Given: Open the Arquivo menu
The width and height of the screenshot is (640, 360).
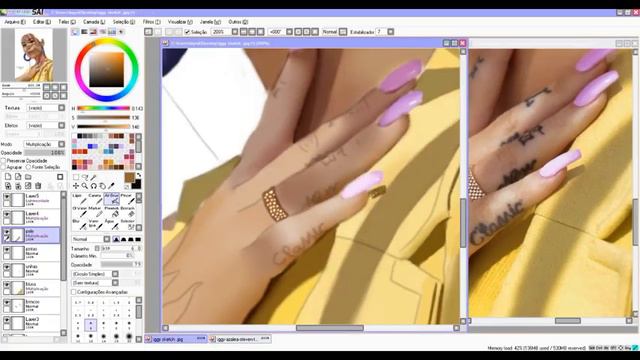Looking at the screenshot, I should (15, 22).
